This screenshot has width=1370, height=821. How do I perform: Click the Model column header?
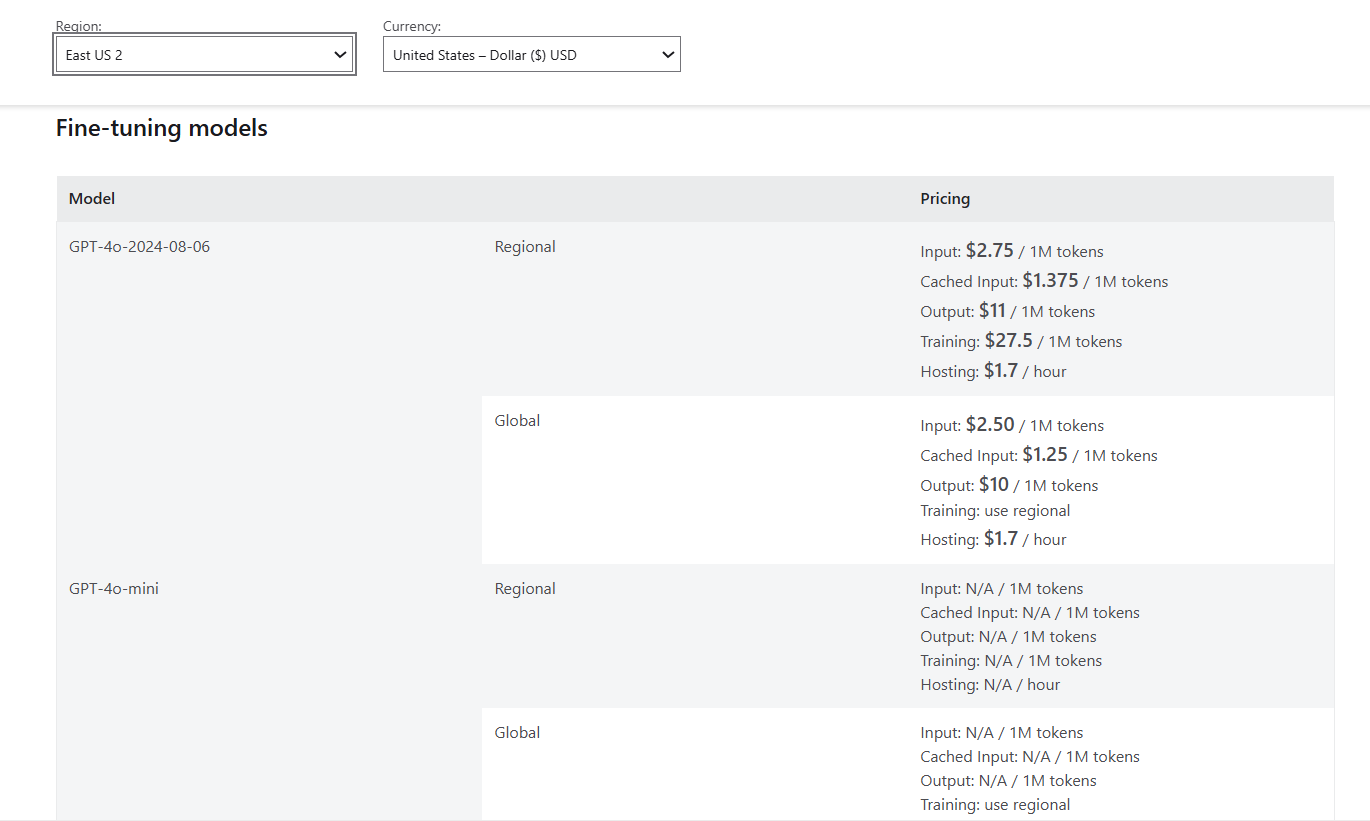[x=92, y=198]
